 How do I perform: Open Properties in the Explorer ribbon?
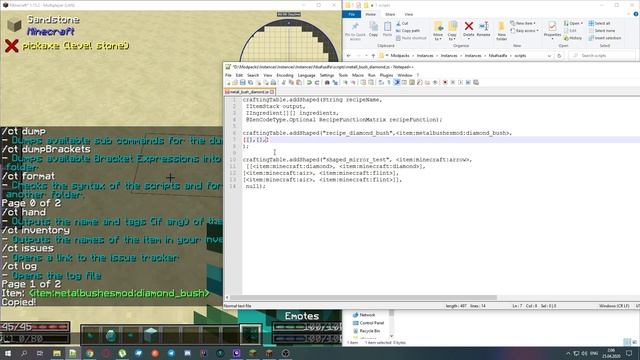(552, 30)
